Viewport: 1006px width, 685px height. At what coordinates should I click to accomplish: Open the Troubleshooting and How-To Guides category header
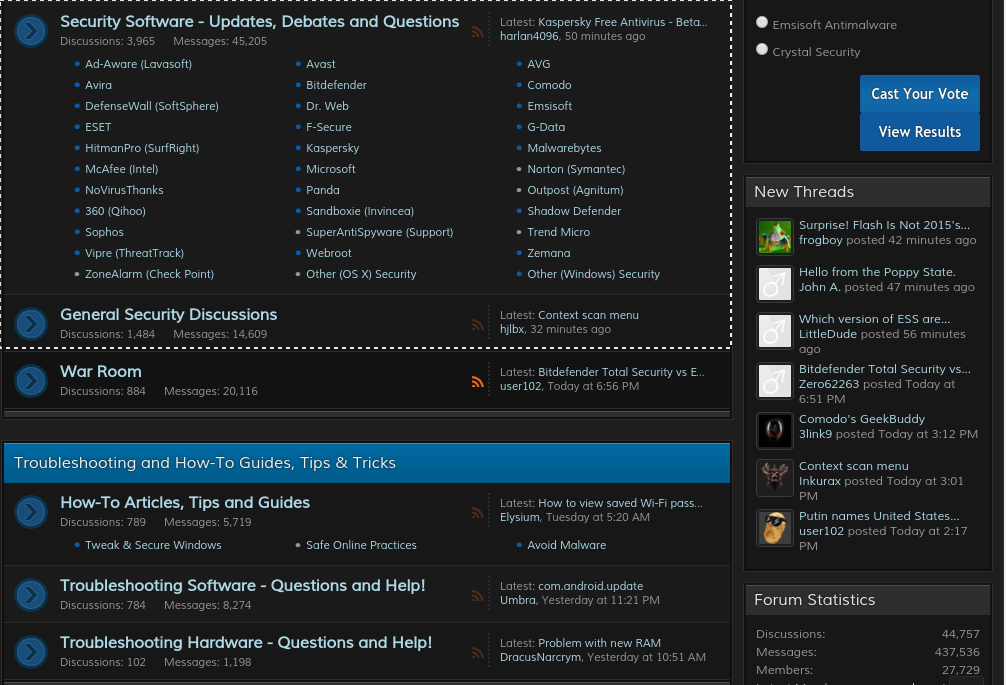tap(205, 462)
